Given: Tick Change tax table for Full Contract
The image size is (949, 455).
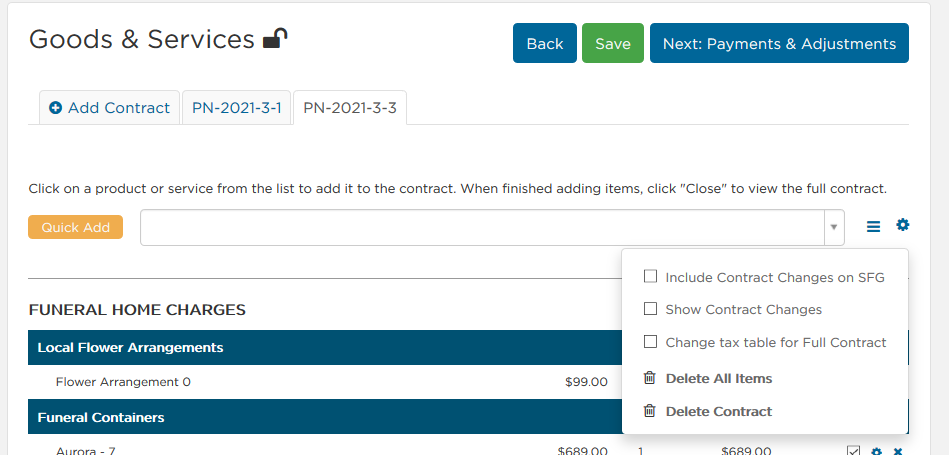Looking at the screenshot, I should [651, 342].
